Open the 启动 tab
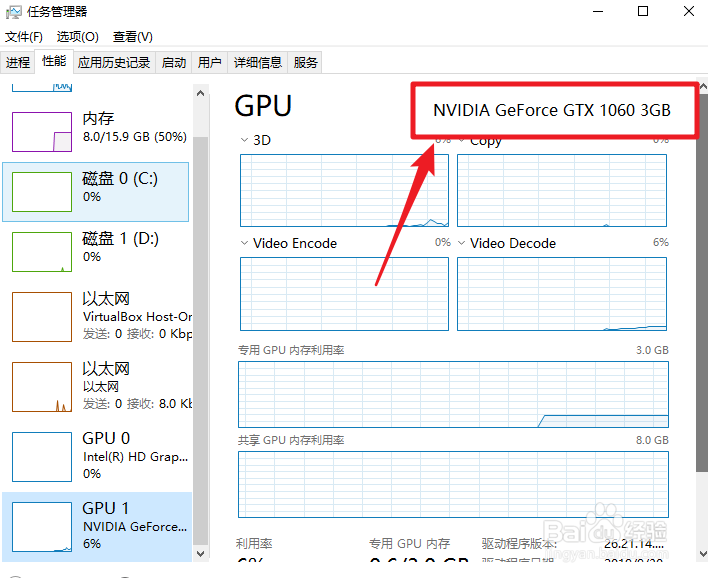Screen dimensions: 708x578 coord(174,62)
